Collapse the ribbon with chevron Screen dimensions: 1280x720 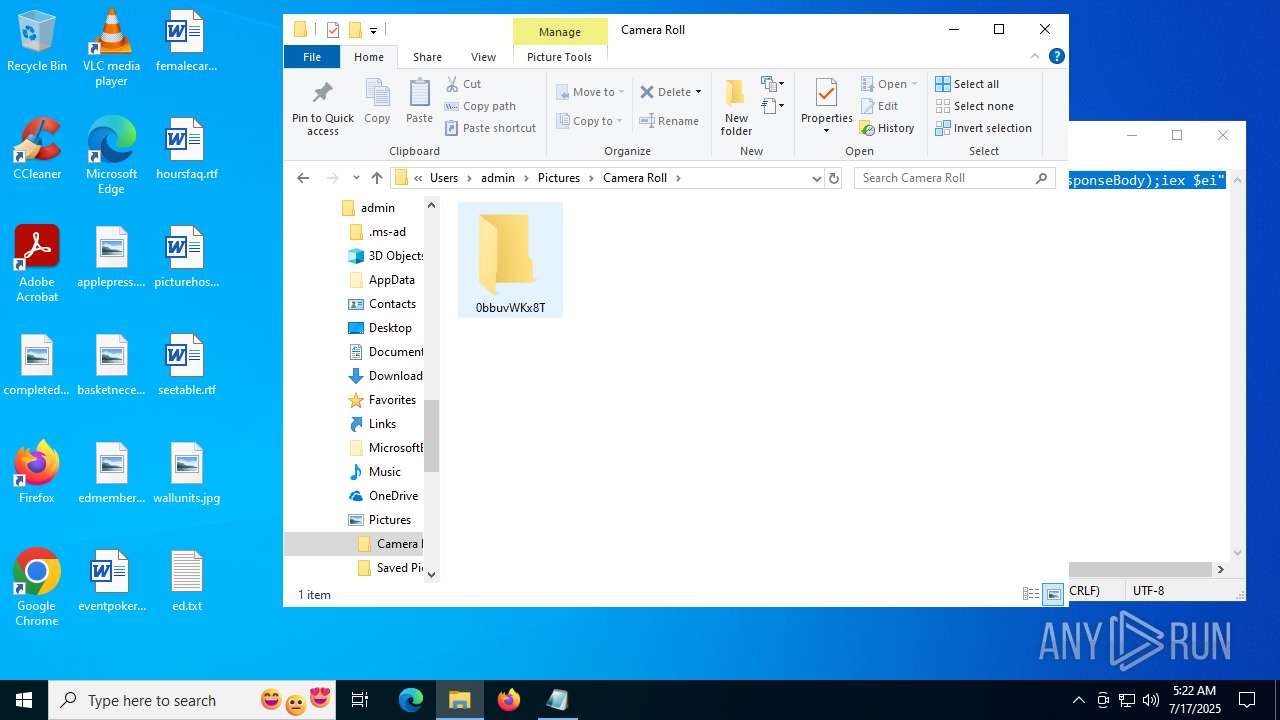[x=1035, y=57]
